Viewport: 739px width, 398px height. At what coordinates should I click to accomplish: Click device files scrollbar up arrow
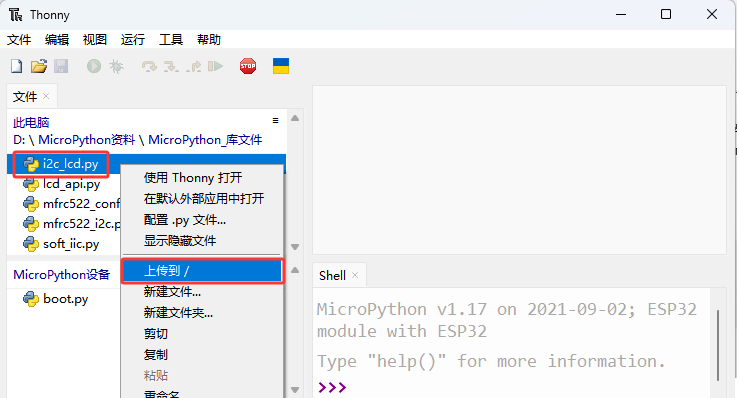click(x=295, y=270)
